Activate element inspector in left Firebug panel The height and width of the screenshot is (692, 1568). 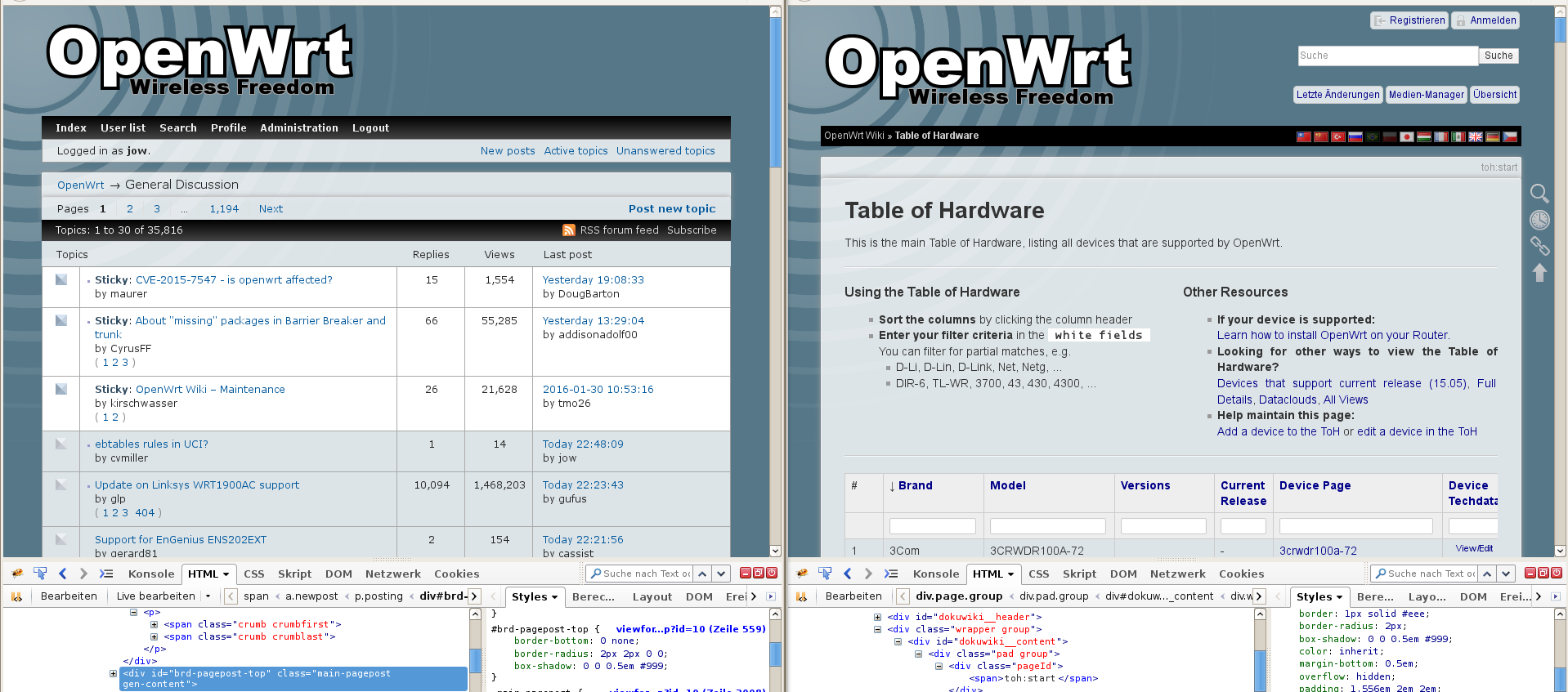point(40,574)
